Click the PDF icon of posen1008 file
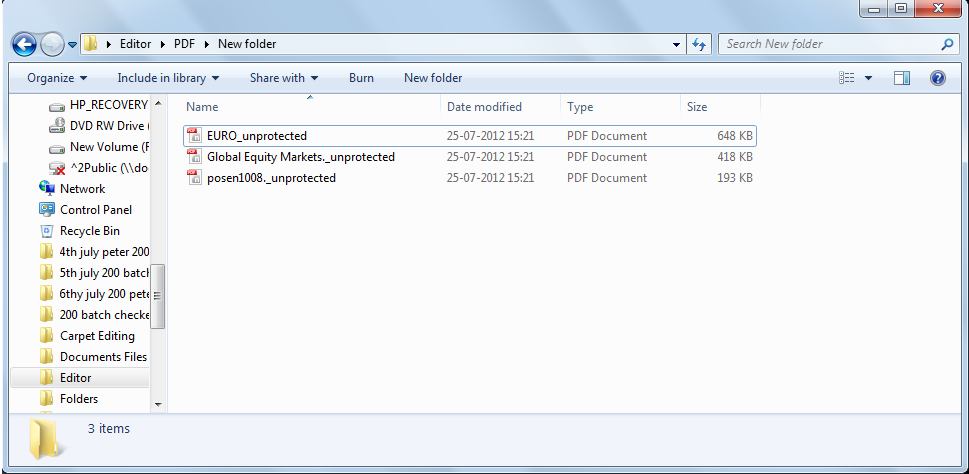 [195, 177]
